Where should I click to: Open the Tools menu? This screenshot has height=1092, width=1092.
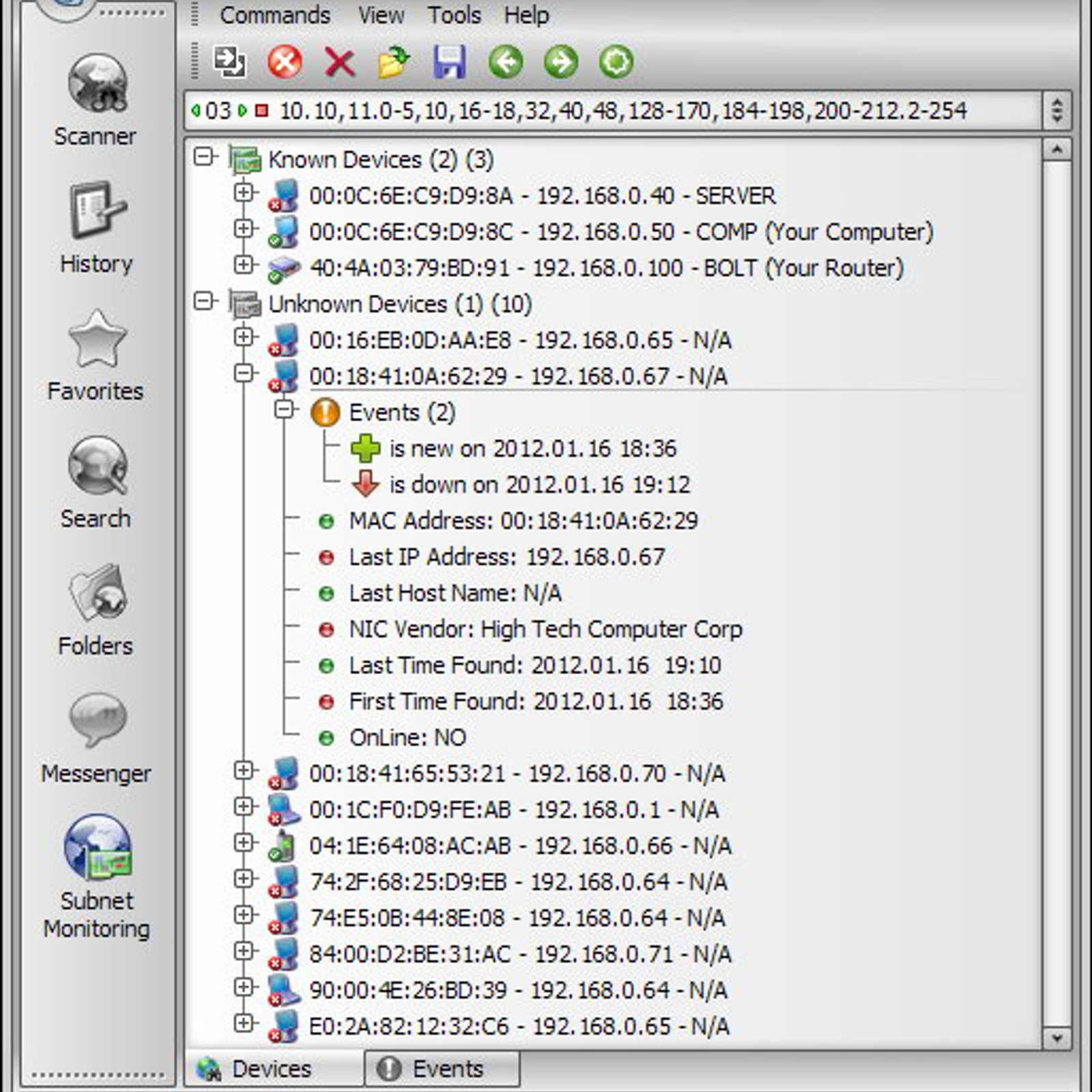(455, 15)
